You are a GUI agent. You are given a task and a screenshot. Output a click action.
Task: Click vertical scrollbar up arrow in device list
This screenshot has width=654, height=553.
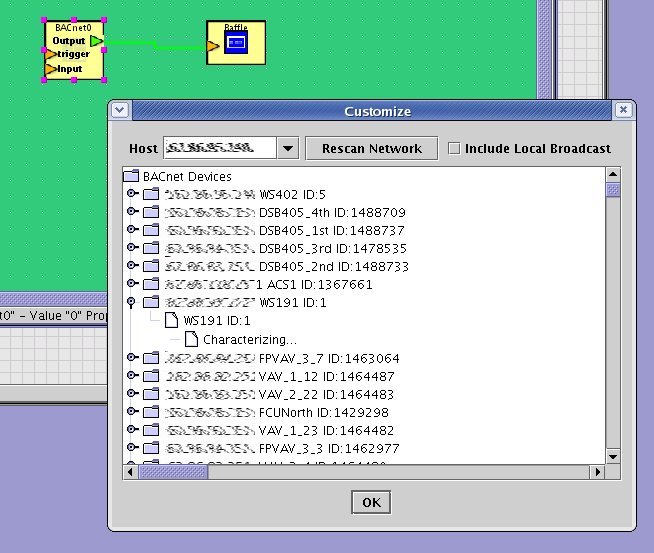pos(613,174)
